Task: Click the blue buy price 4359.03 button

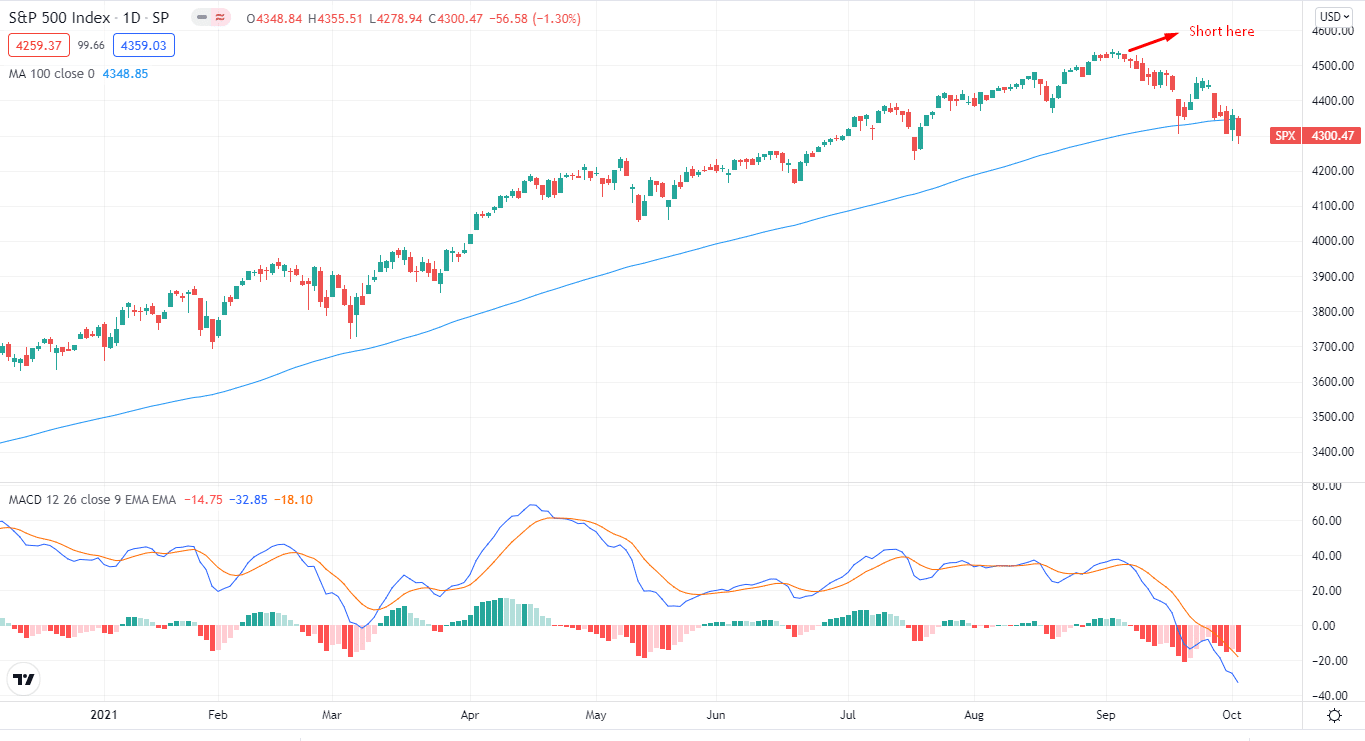Action: click(x=144, y=45)
